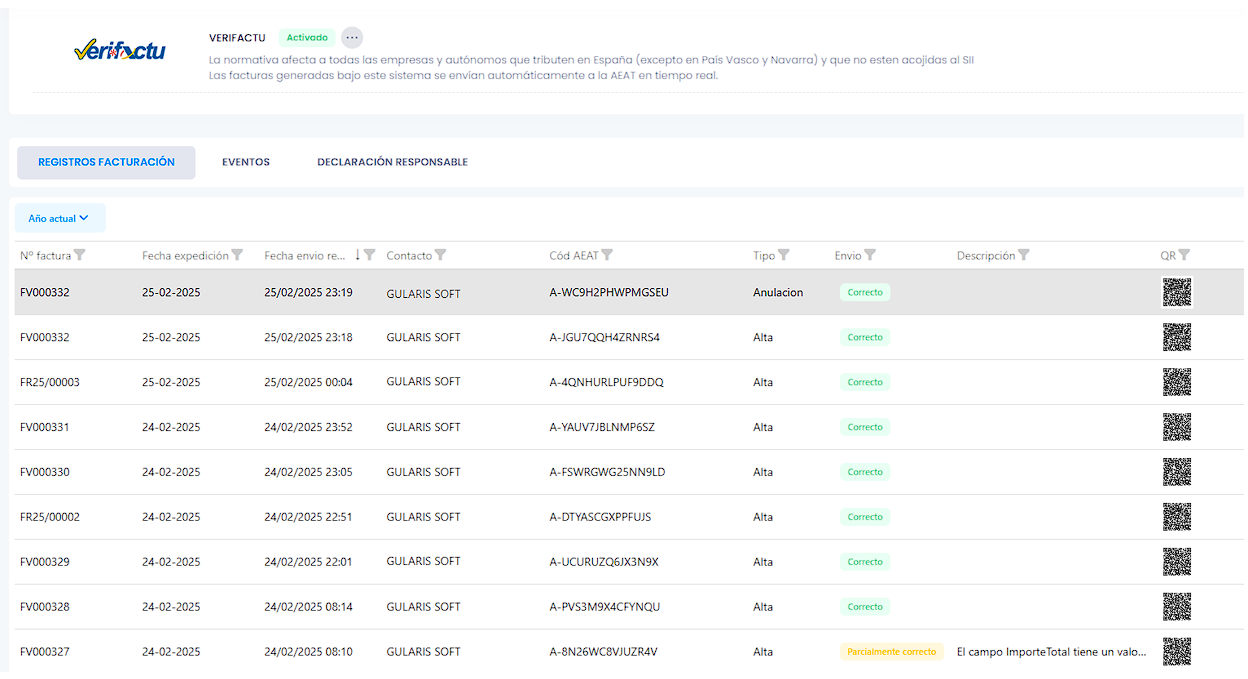This screenshot has height=679, width=1248.
Task: Filter the Descripción column
Action: [x=1024, y=255]
